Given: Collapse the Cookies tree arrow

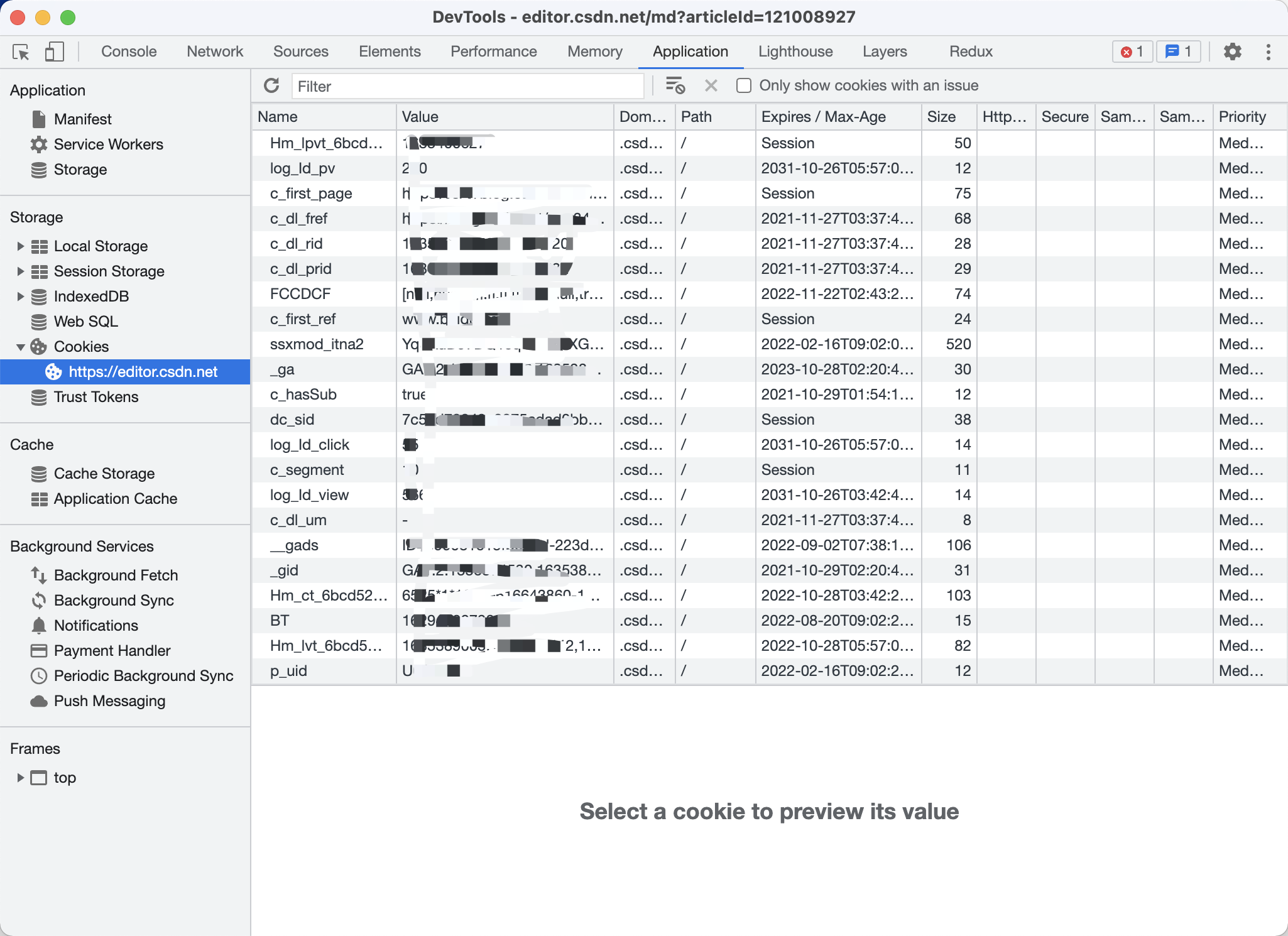Looking at the screenshot, I should (20, 346).
